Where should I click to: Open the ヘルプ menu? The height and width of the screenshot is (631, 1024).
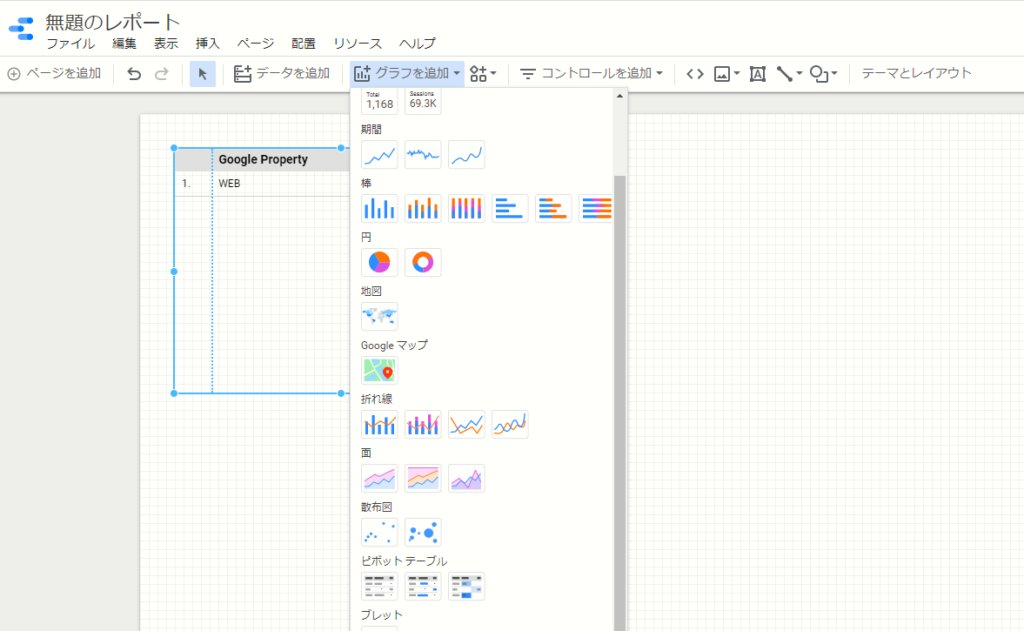tap(417, 44)
